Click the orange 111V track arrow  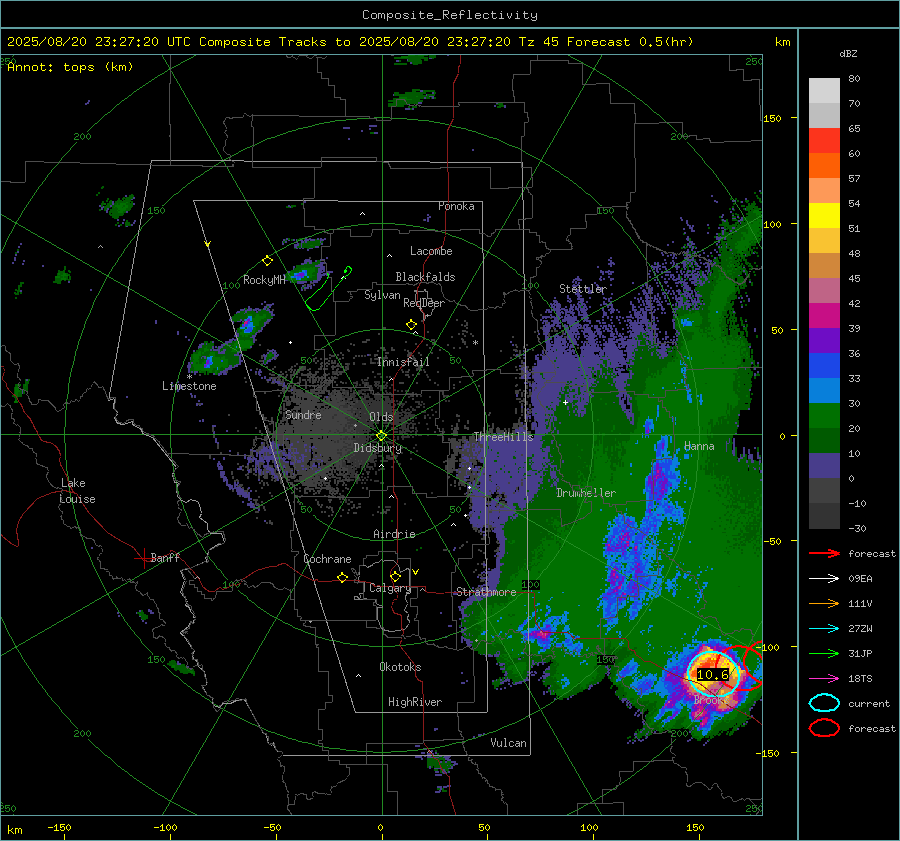(824, 603)
